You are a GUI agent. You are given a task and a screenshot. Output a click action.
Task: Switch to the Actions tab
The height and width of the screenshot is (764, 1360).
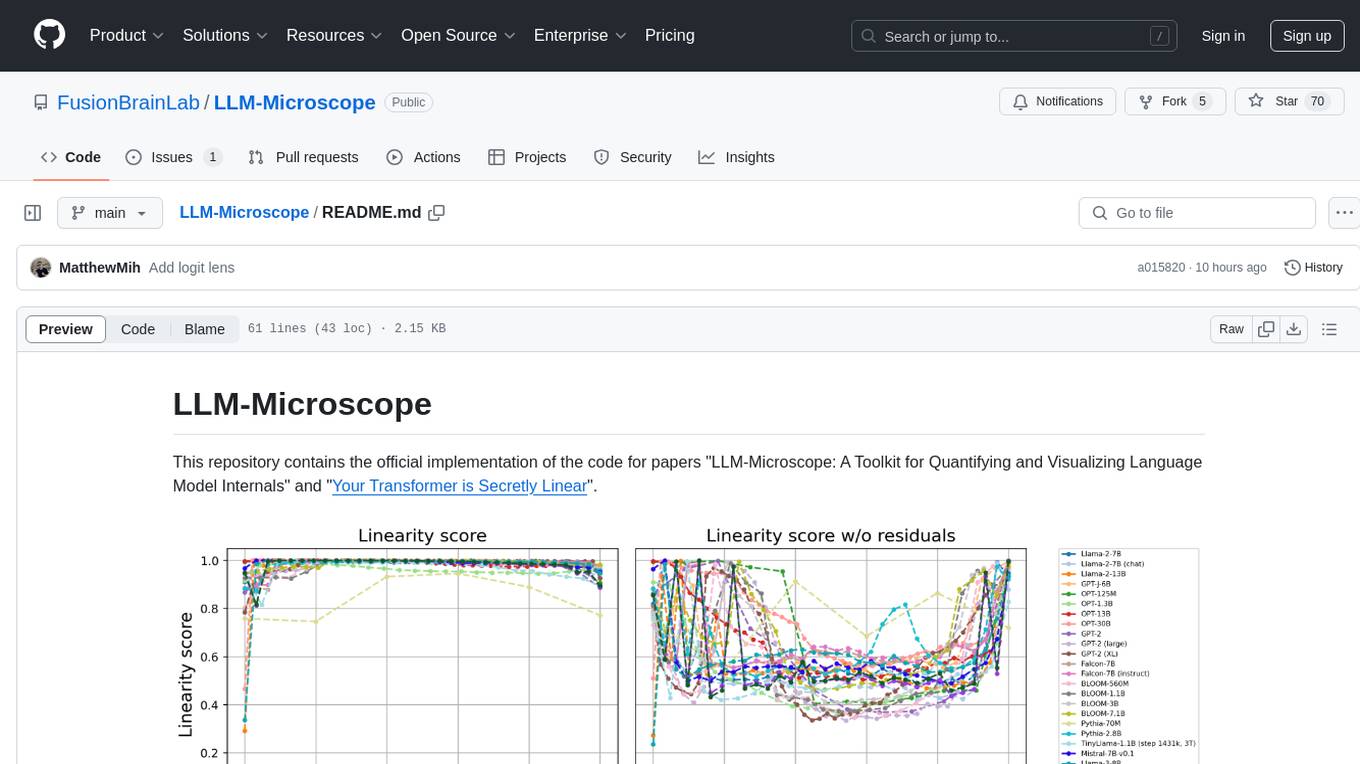click(x=423, y=157)
